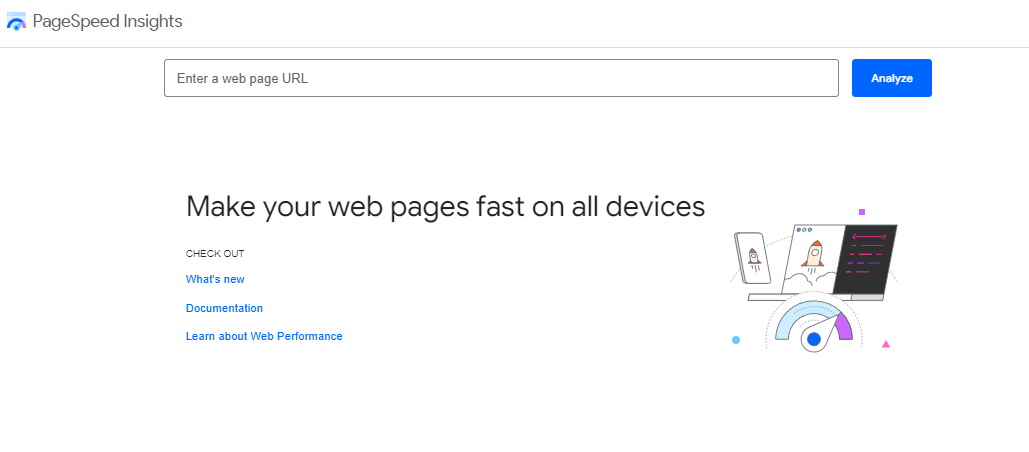
Task: Click the PageSpeed Insights title text
Action: 107,21
